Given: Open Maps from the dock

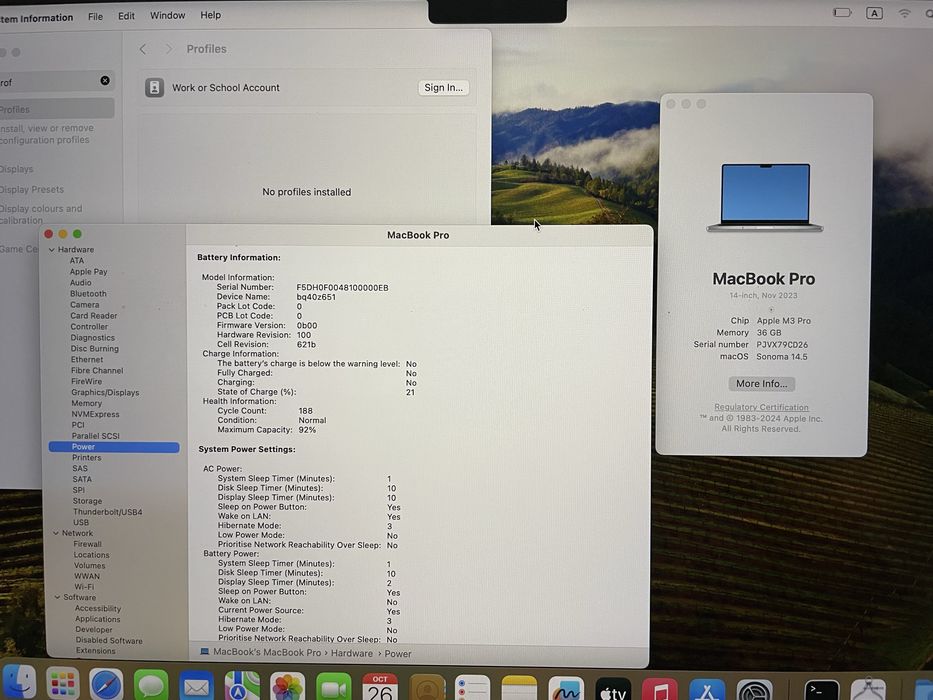Looking at the screenshot, I should [242, 686].
